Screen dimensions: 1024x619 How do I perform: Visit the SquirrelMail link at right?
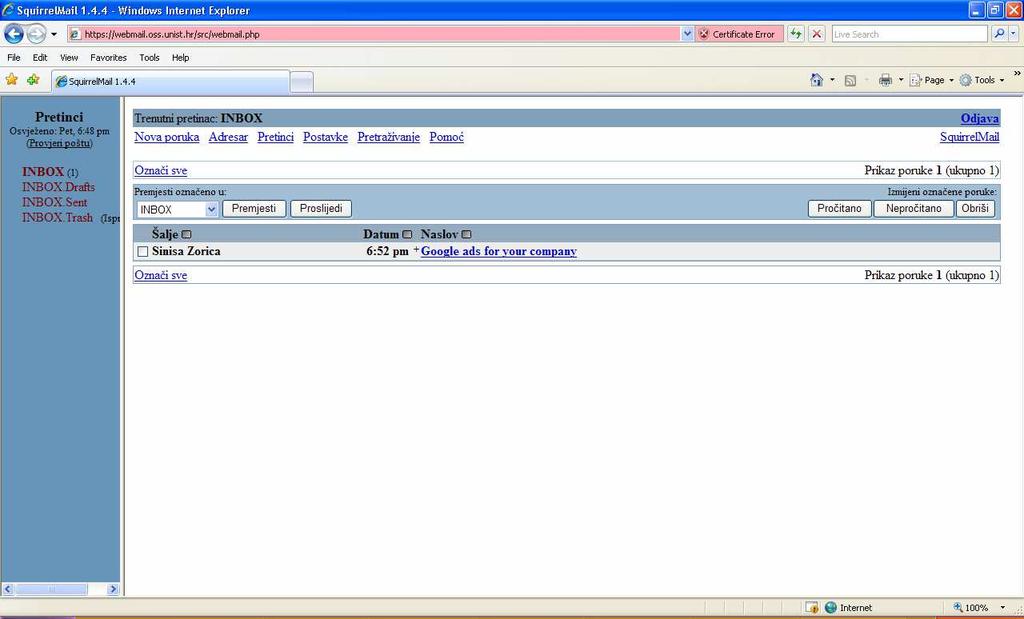click(x=969, y=137)
